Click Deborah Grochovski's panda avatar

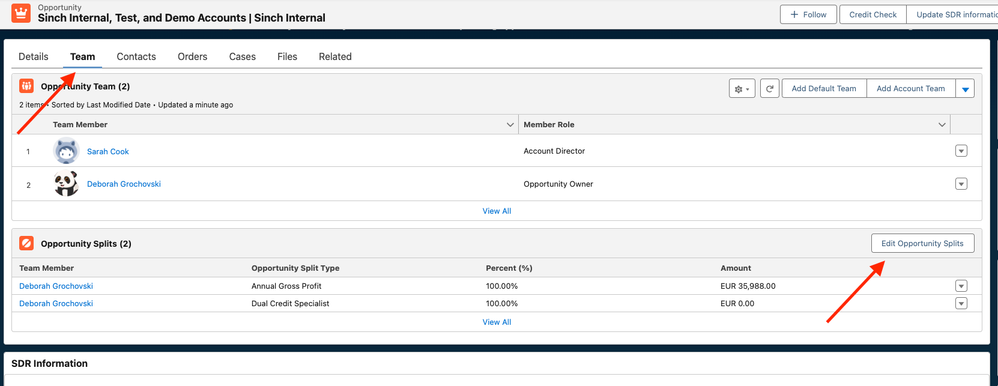(66, 184)
